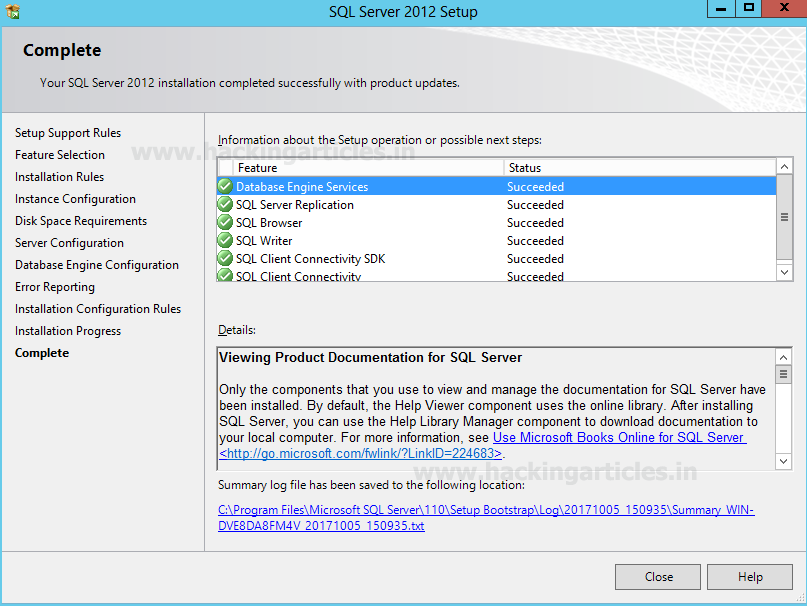Click the feature list scrollbar thumb
This screenshot has height=606, width=807.
[x=784, y=217]
